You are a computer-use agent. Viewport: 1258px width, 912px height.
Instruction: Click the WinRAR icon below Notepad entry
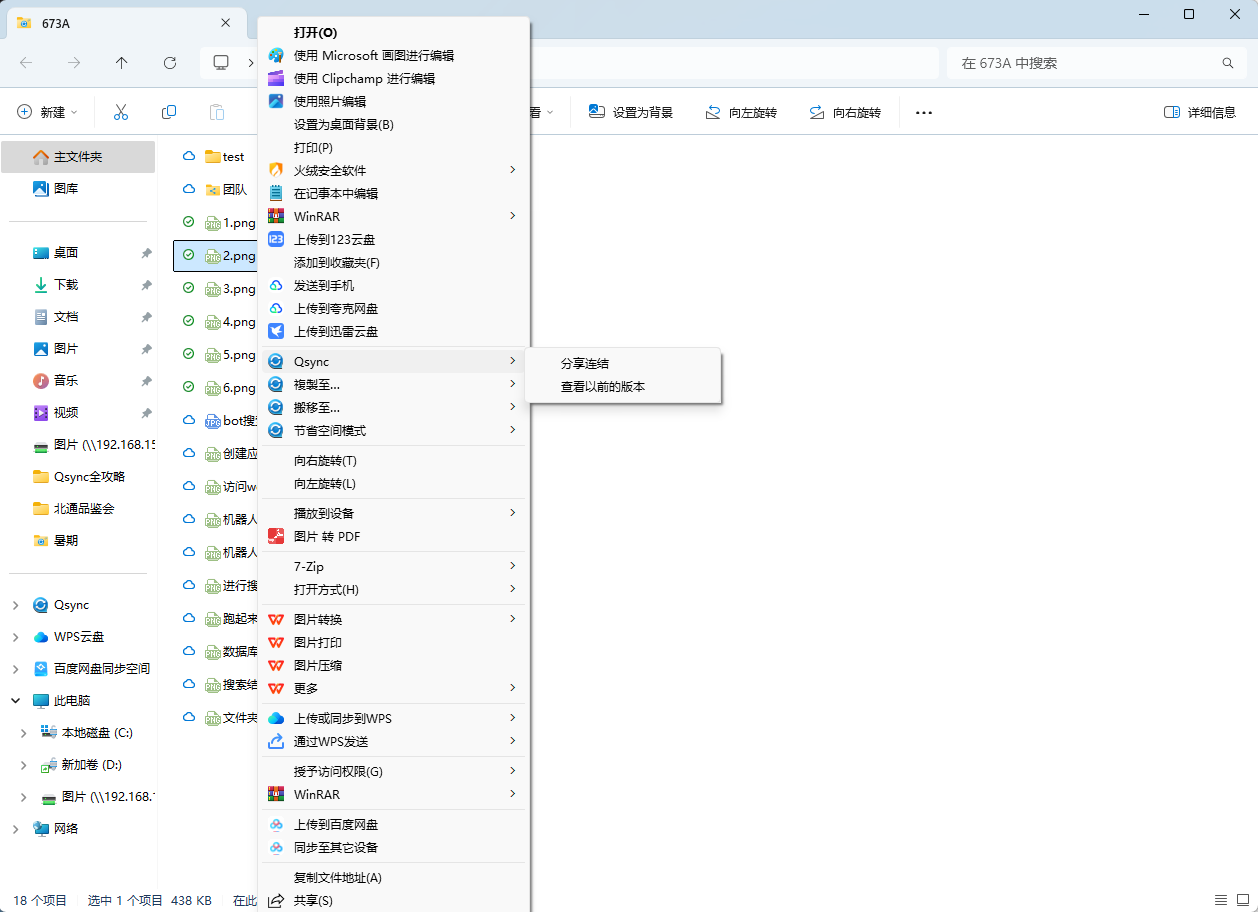pyautogui.click(x=276, y=216)
